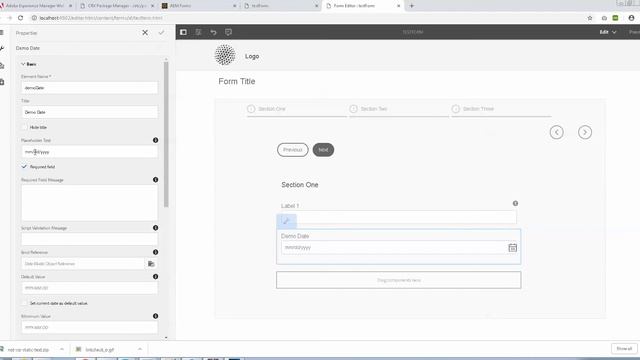
Task: Open the calendar picker in Demo Date field
Action: coord(512,247)
